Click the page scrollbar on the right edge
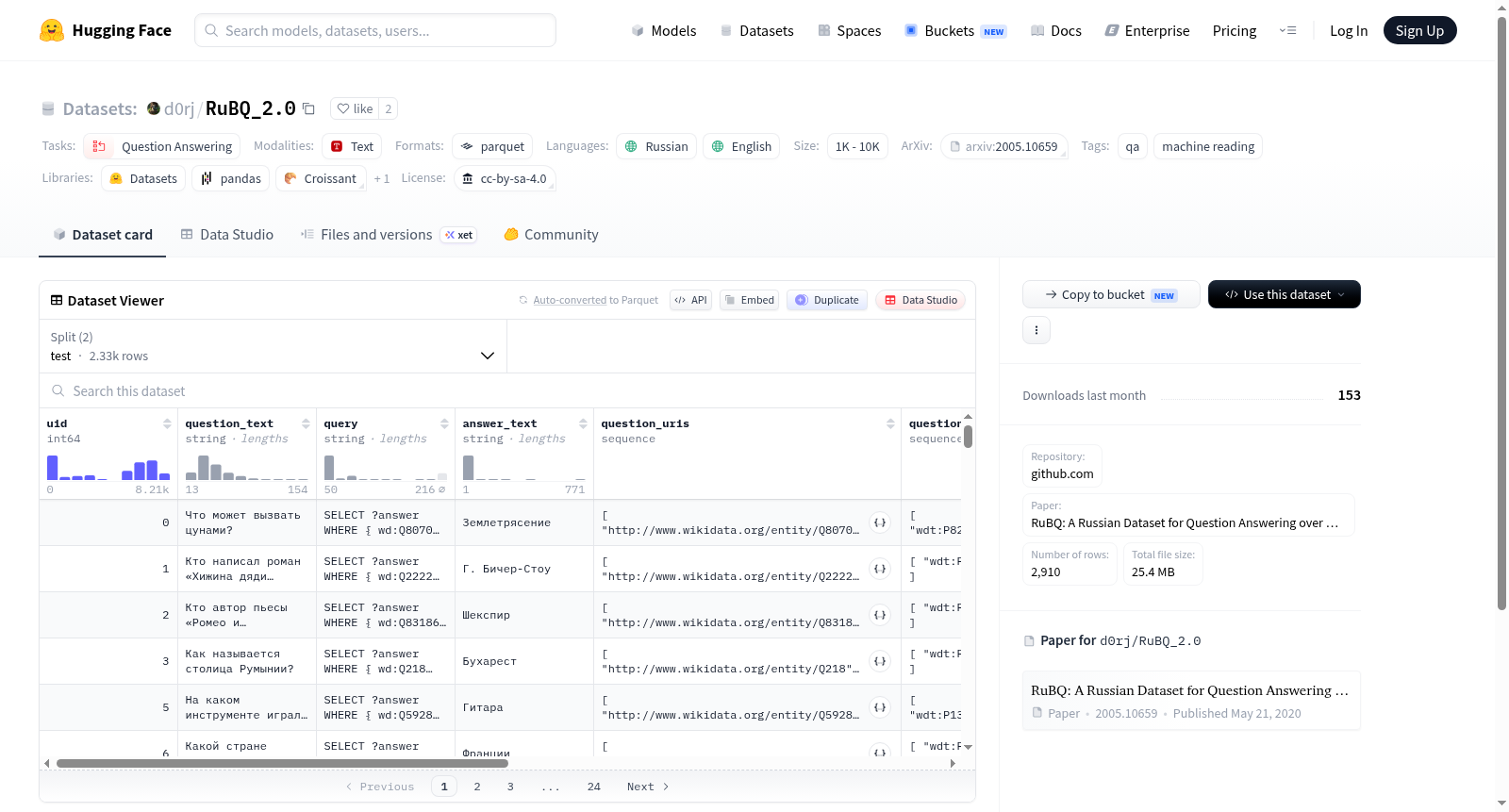Screen dimensions: 1509x812 tap(1502, 313)
